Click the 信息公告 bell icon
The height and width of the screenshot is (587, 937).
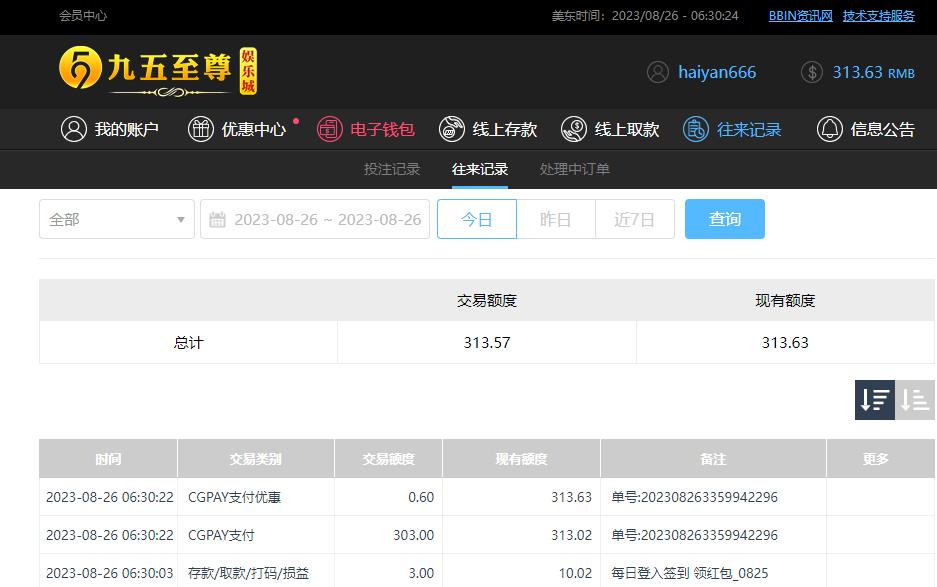coord(829,129)
